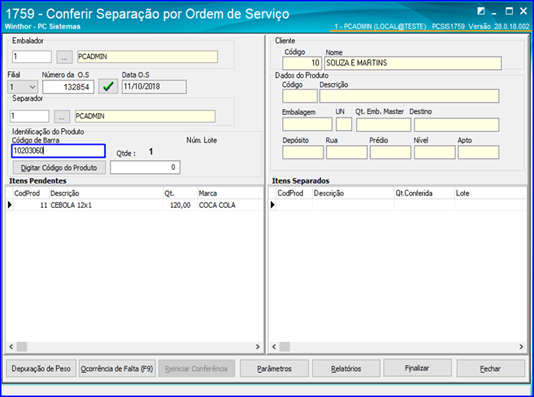
Task: Click the green checkmark confirm O.S button
Action: pos(108,86)
